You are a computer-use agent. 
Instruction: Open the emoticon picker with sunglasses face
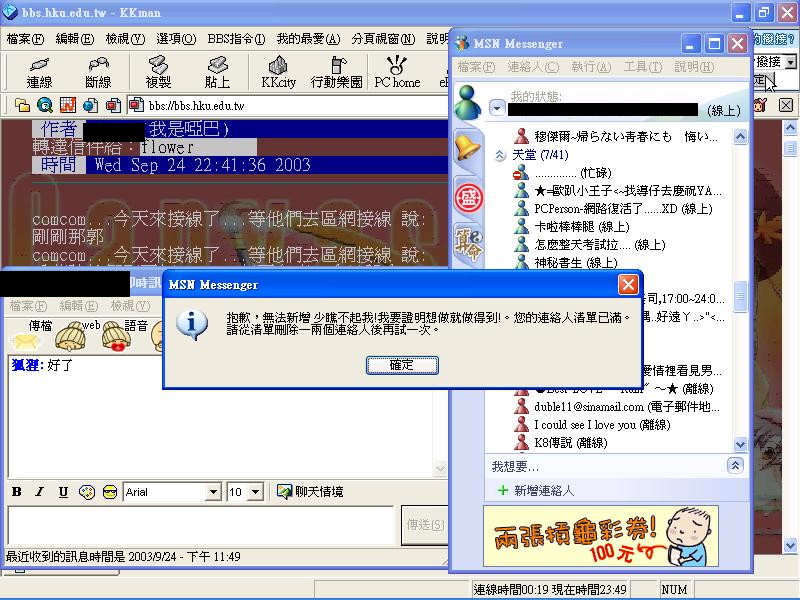click(110, 492)
